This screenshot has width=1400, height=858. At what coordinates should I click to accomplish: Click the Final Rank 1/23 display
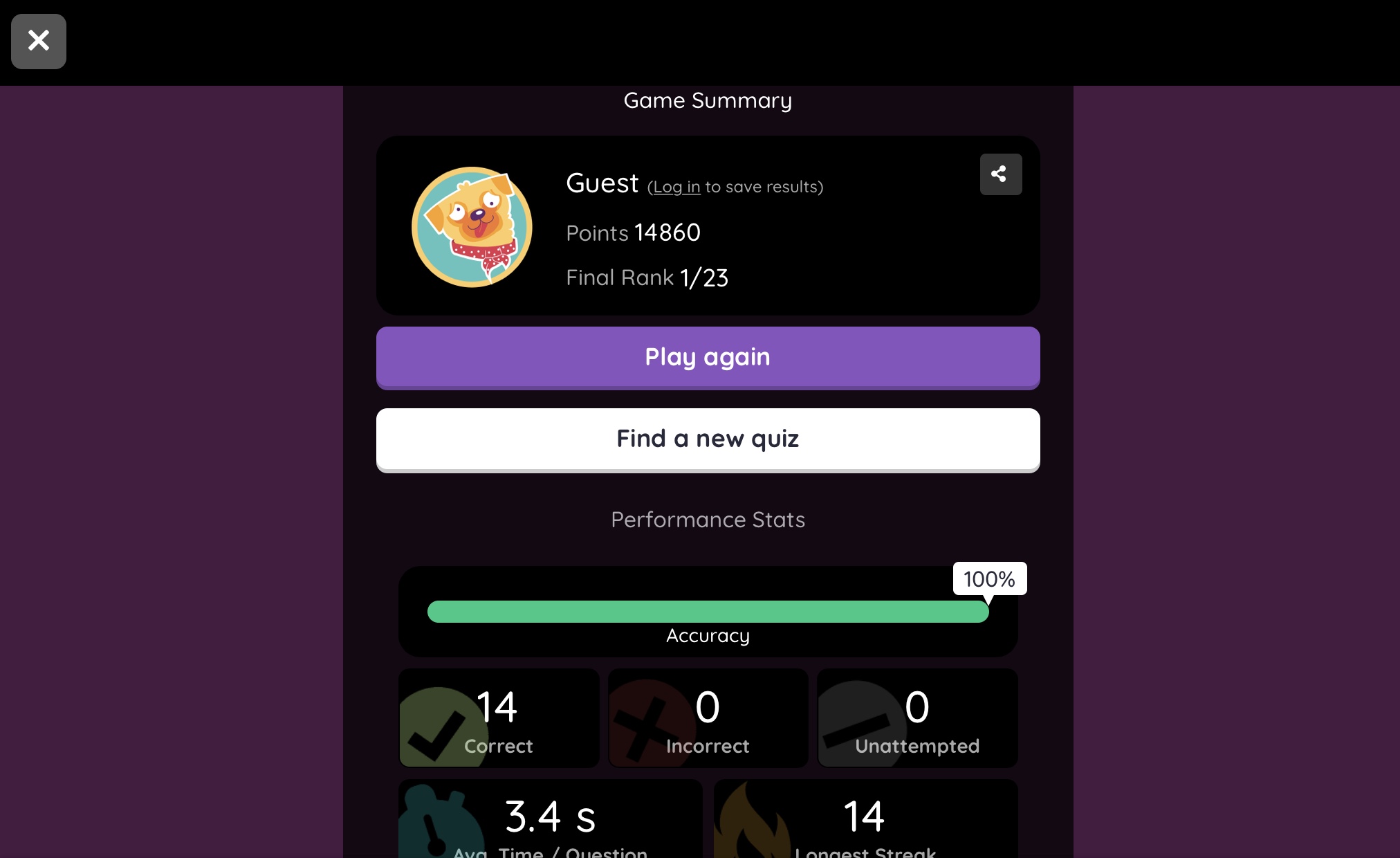647,276
